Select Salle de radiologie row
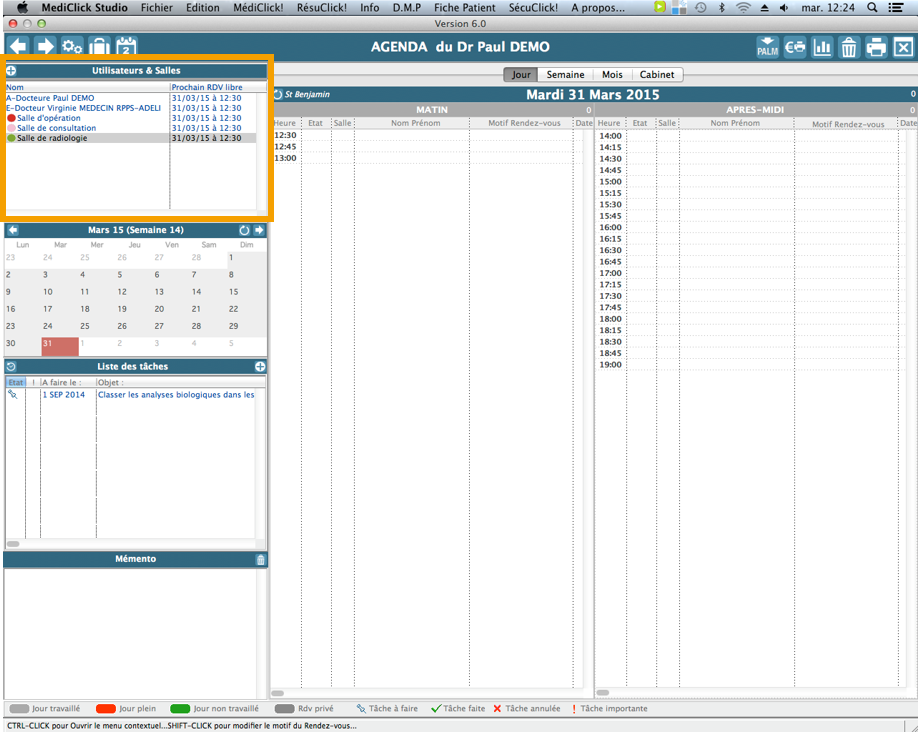The width and height of the screenshot is (918, 732). coord(131,138)
